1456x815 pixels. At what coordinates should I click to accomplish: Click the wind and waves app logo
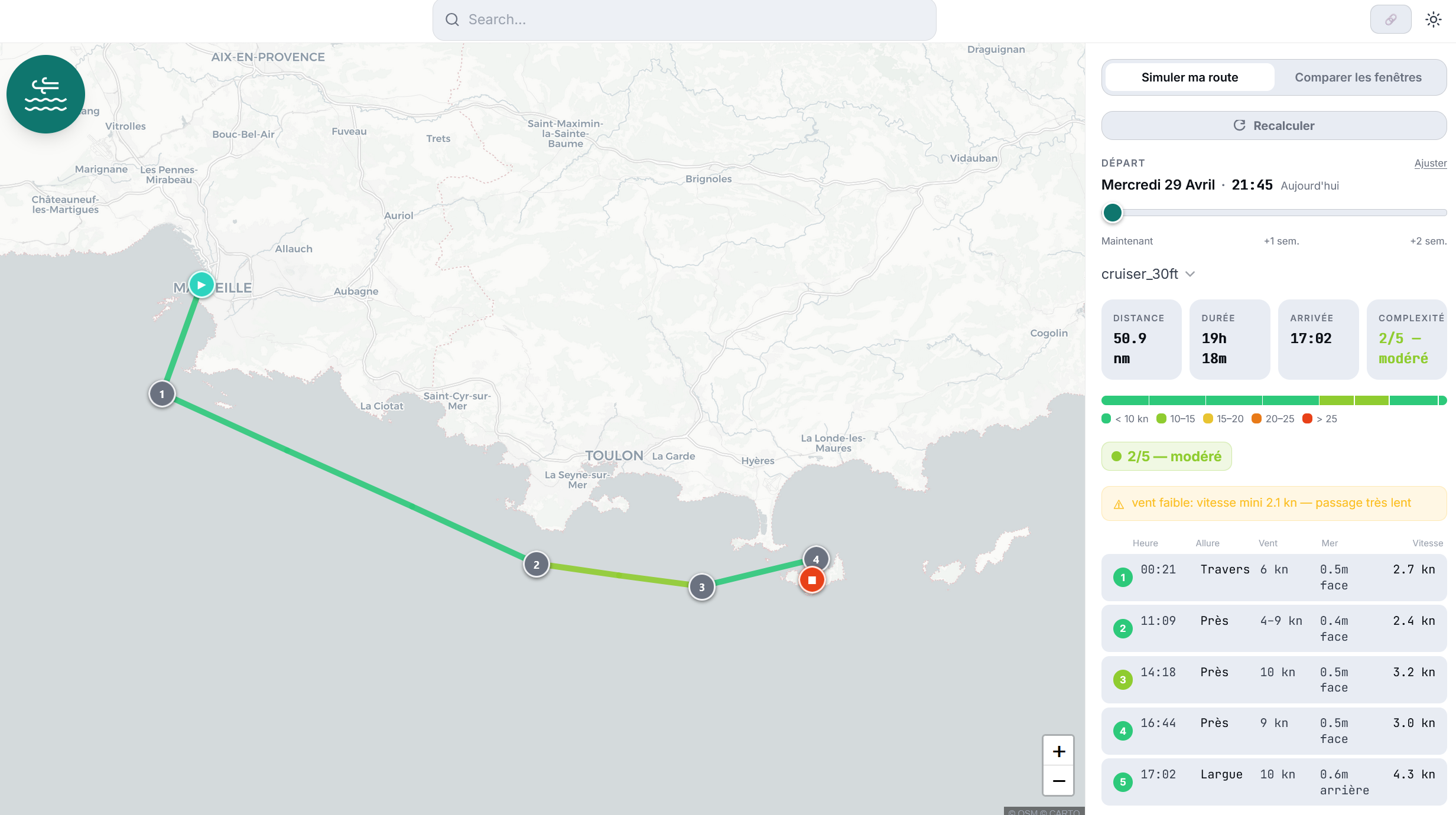pos(45,94)
